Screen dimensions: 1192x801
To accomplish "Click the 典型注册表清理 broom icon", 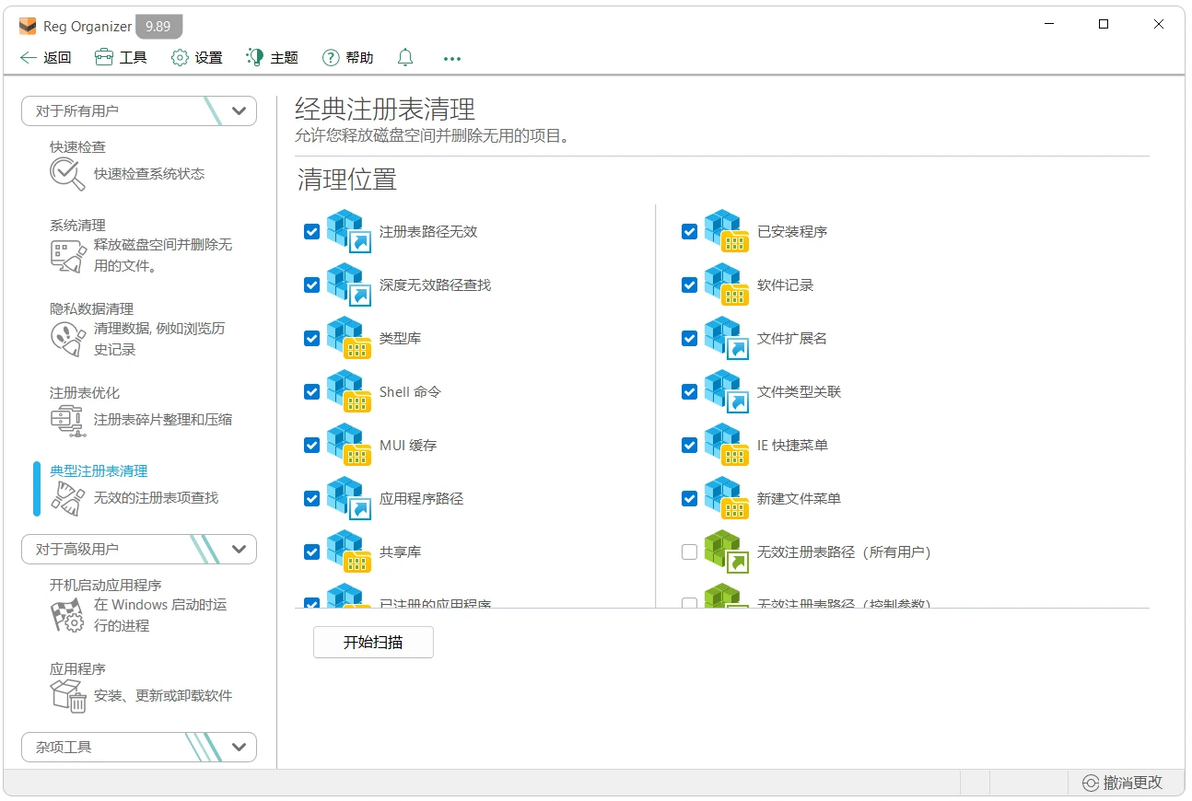I will [x=68, y=499].
